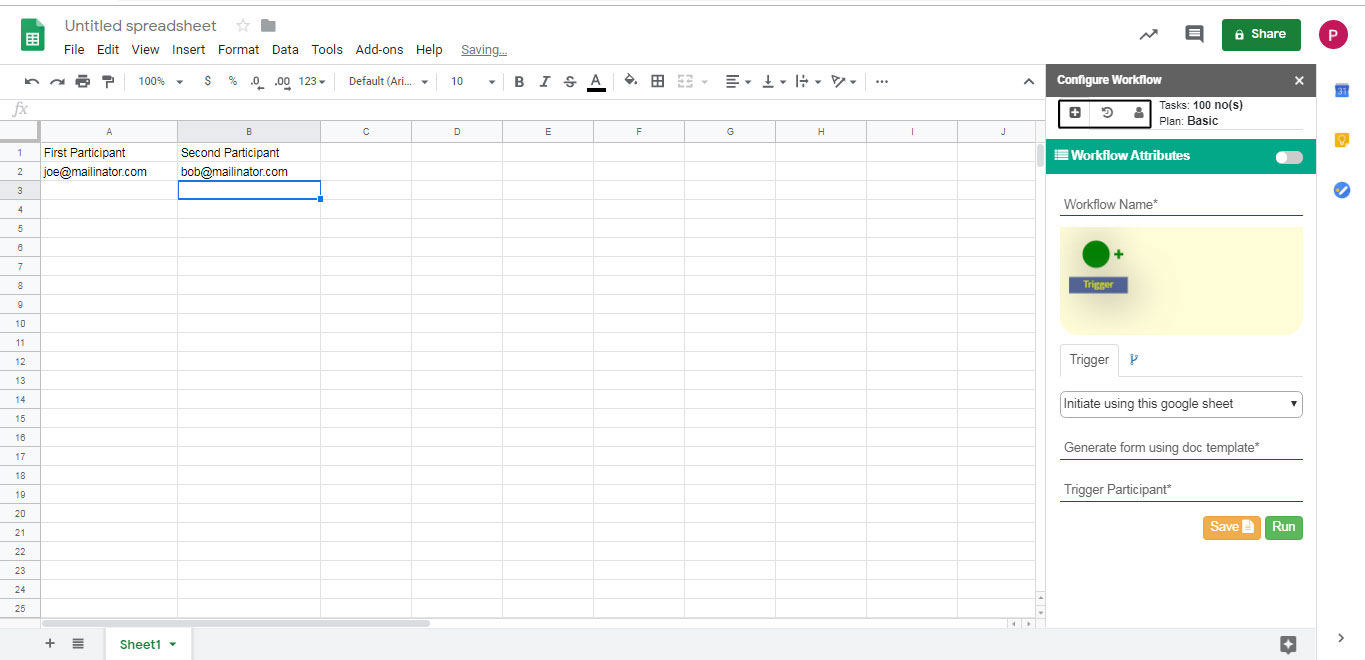The width and height of the screenshot is (1365, 660).
Task: Open the Format menu
Action: [x=238, y=49]
